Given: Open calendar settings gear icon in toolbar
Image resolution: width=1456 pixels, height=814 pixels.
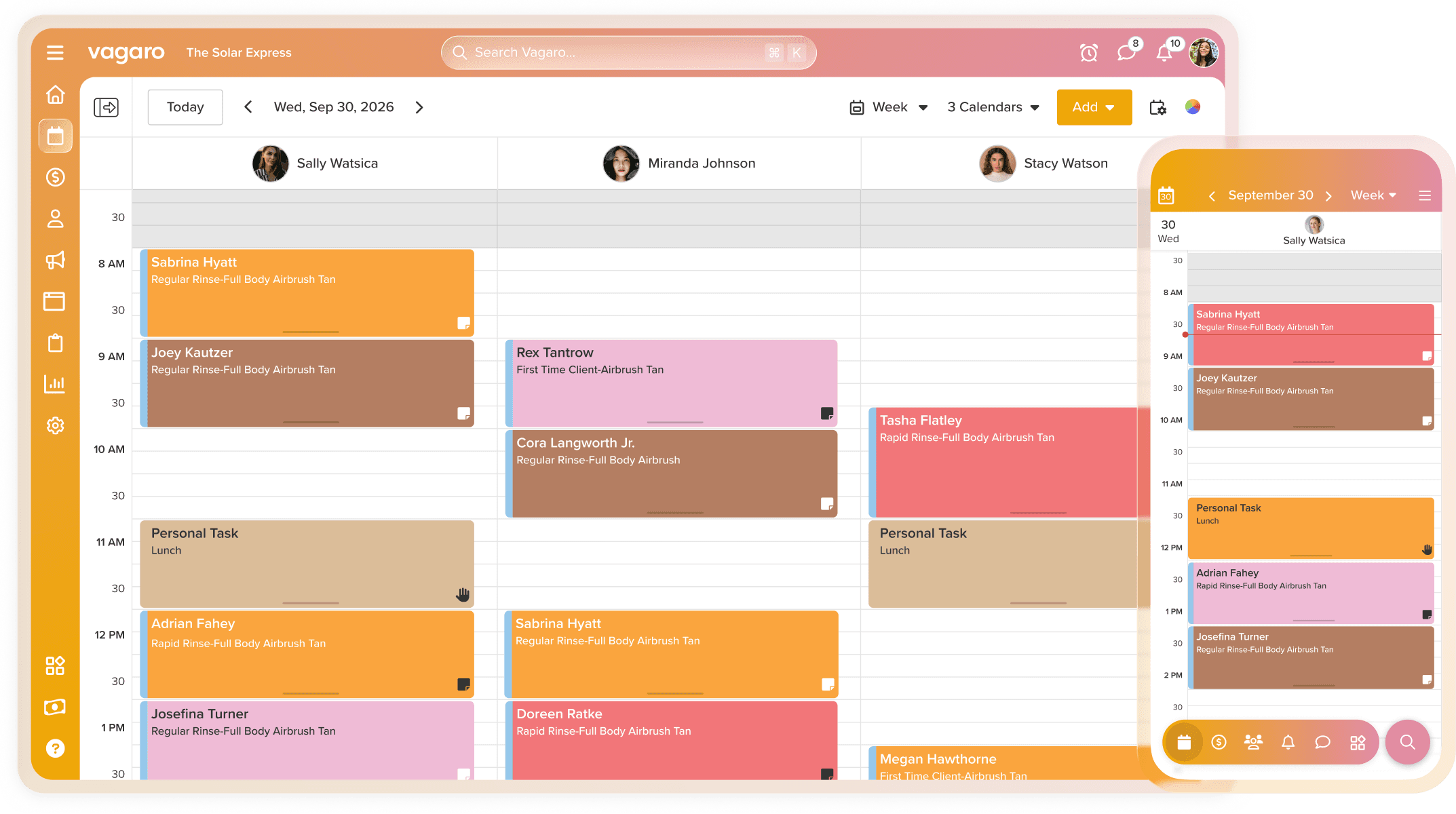Looking at the screenshot, I should click(x=1157, y=107).
